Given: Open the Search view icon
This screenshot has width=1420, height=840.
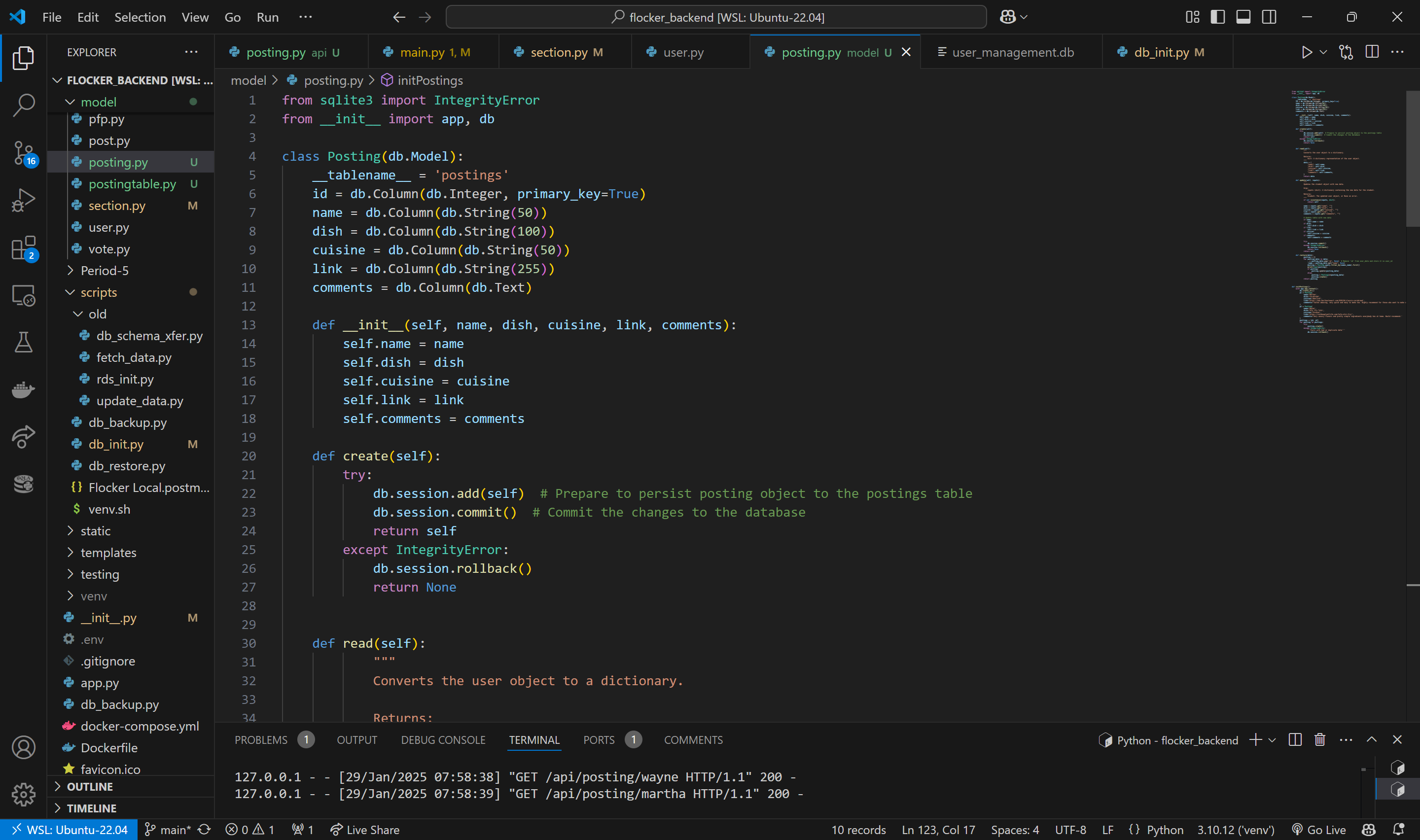Looking at the screenshot, I should [x=23, y=105].
